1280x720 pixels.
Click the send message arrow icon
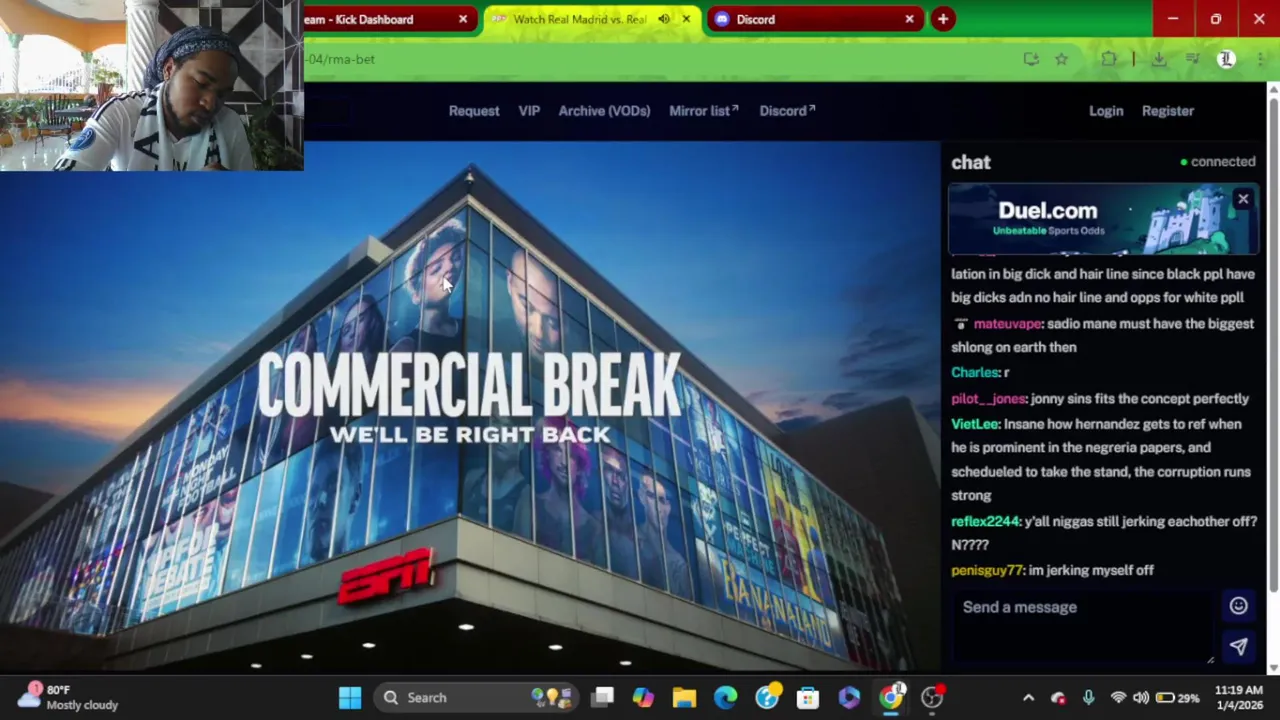(1238, 647)
